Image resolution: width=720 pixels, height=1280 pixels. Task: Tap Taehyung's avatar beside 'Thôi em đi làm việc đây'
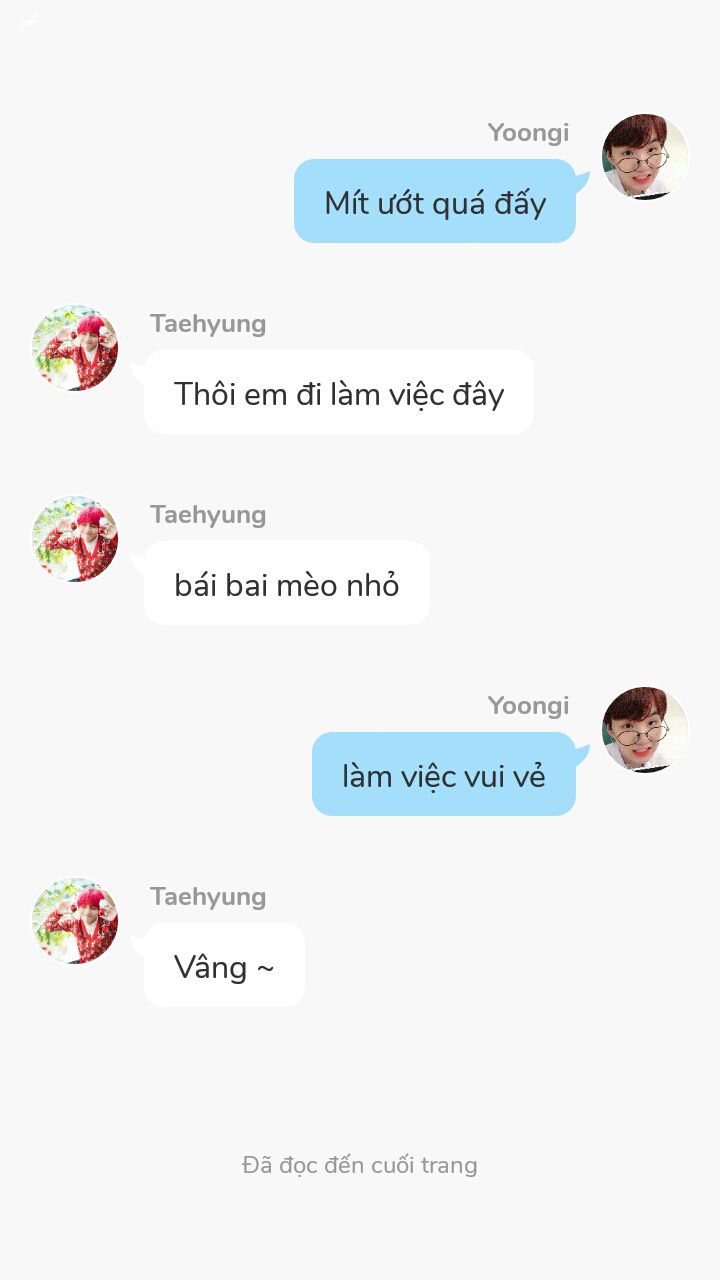(x=75, y=348)
